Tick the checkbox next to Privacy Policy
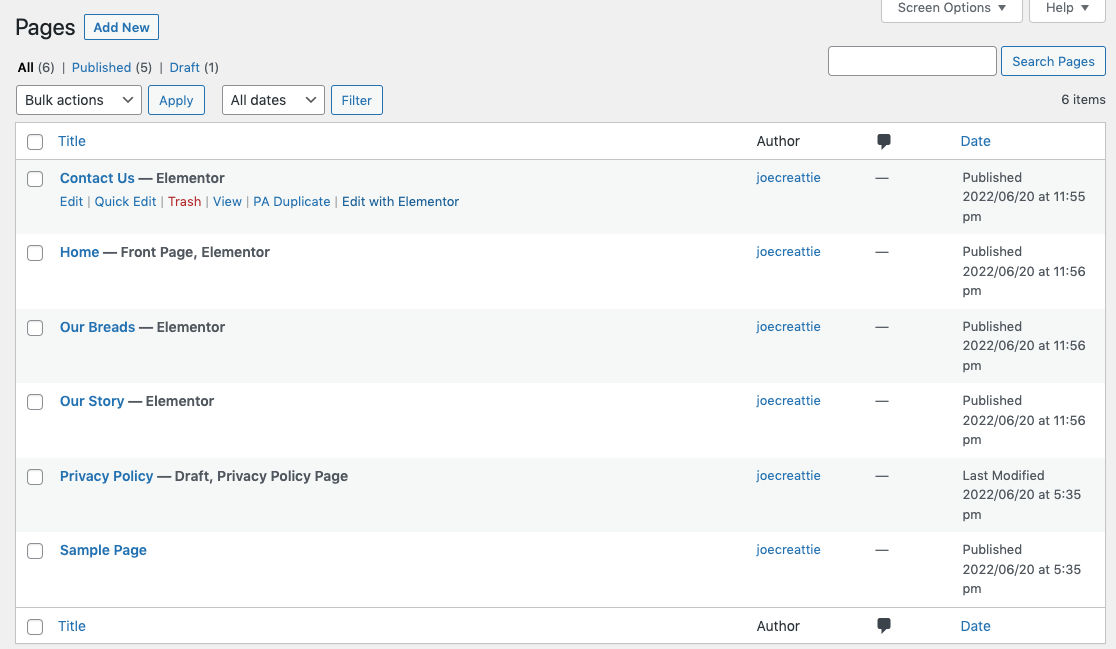 pyautogui.click(x=35, y=477)
